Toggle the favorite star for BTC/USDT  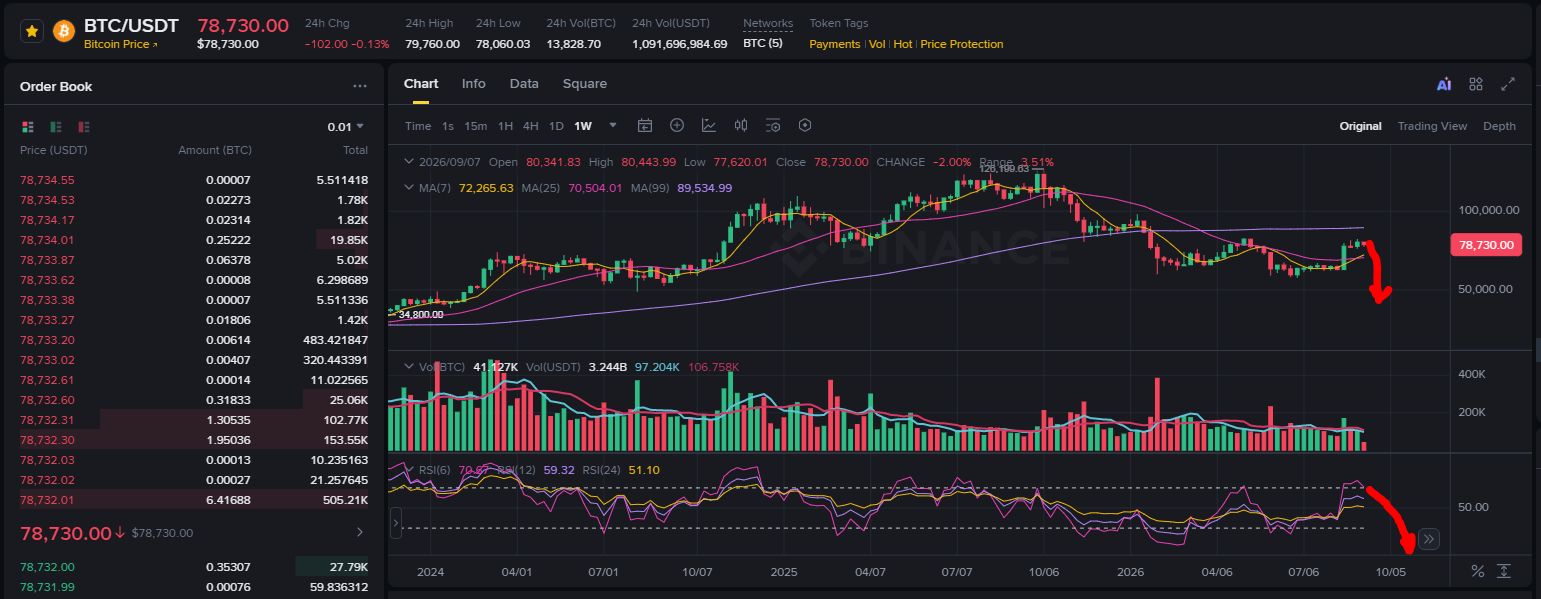(x=32, y=32)
